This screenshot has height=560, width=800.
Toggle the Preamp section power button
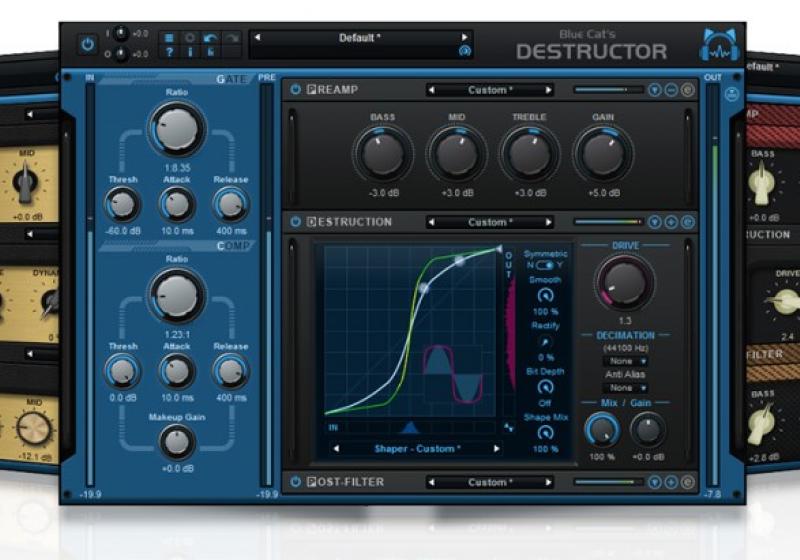(x=296, y=90)
